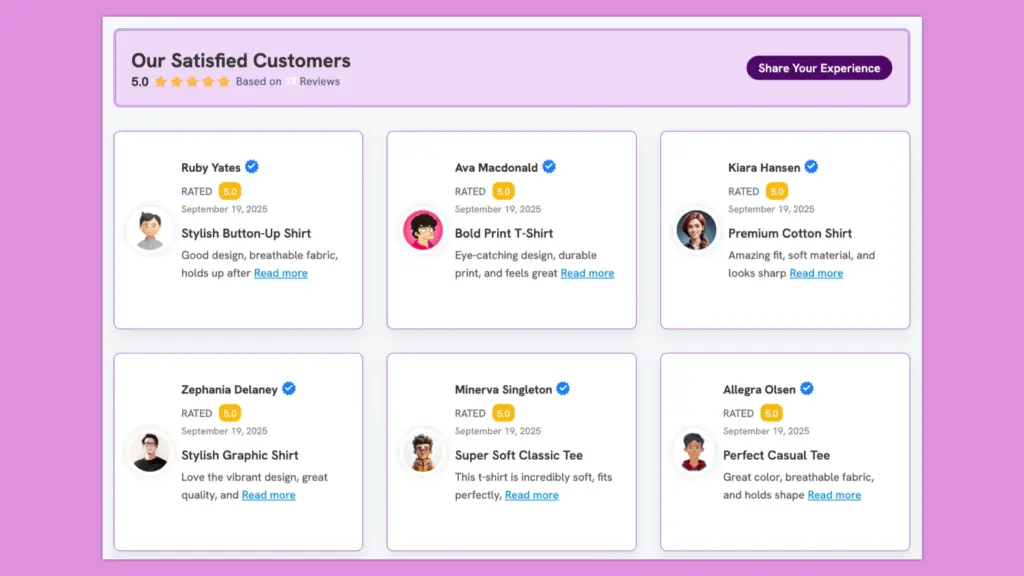The height and width of the screenshot is (576, 1024).
Task: Click Minerva Singleton's profile avatar
Action: coord(422,451)
